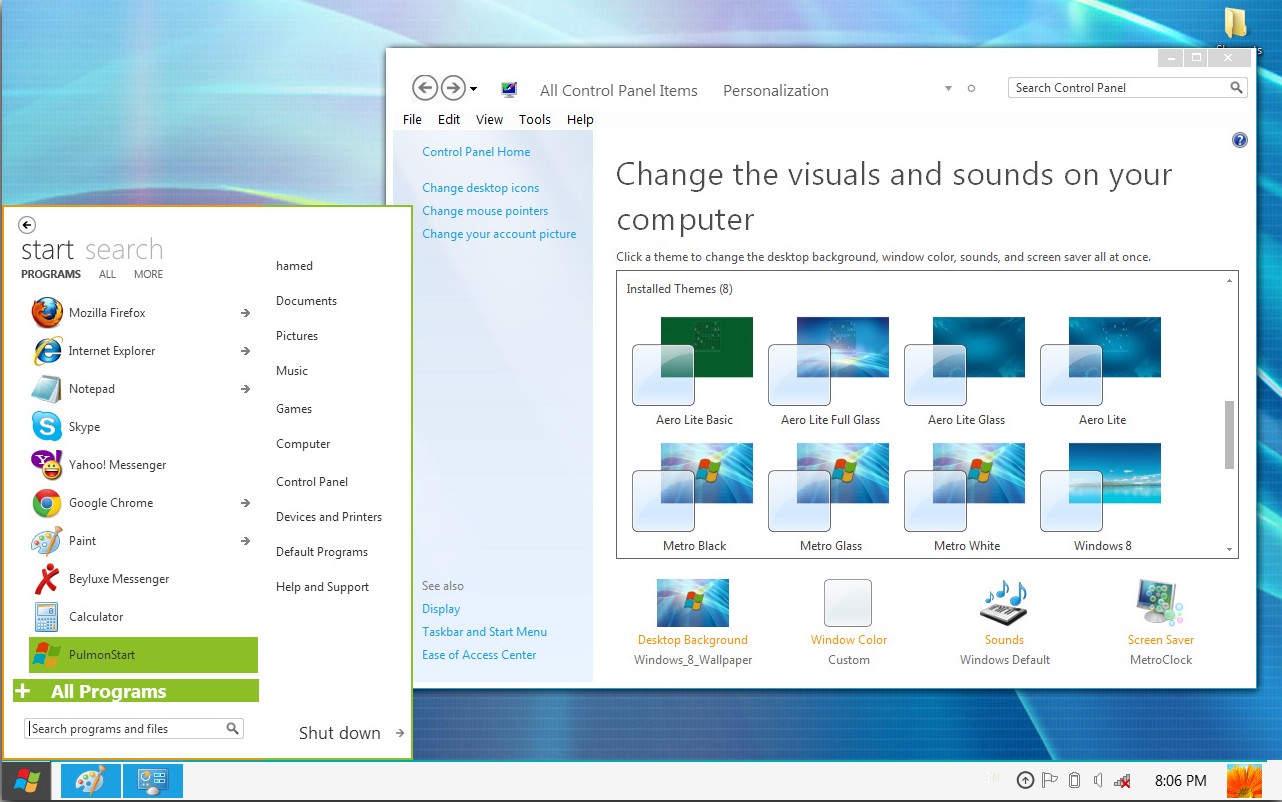Click the clock showing 8:06 PM
The width and height of the screenshot is (1282, 802).
tap(1180, 781)
